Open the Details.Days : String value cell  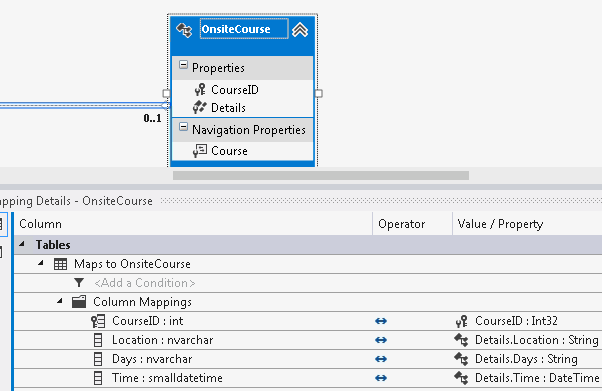pos(528,359)
